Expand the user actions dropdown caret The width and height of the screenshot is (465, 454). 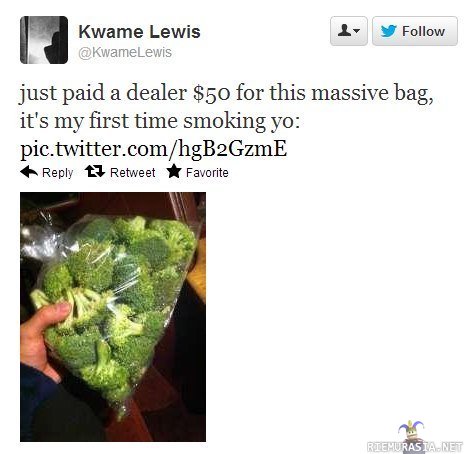pos(356,31)
